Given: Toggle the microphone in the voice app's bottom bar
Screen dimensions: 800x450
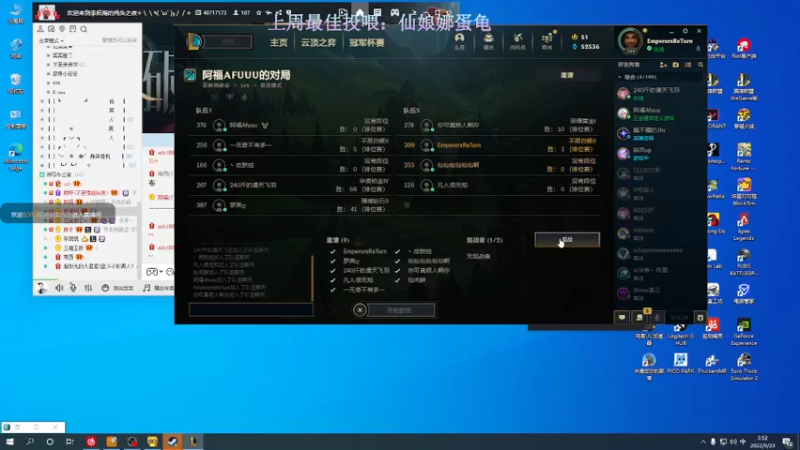Looking at the screenshot, I should (73, 288).
